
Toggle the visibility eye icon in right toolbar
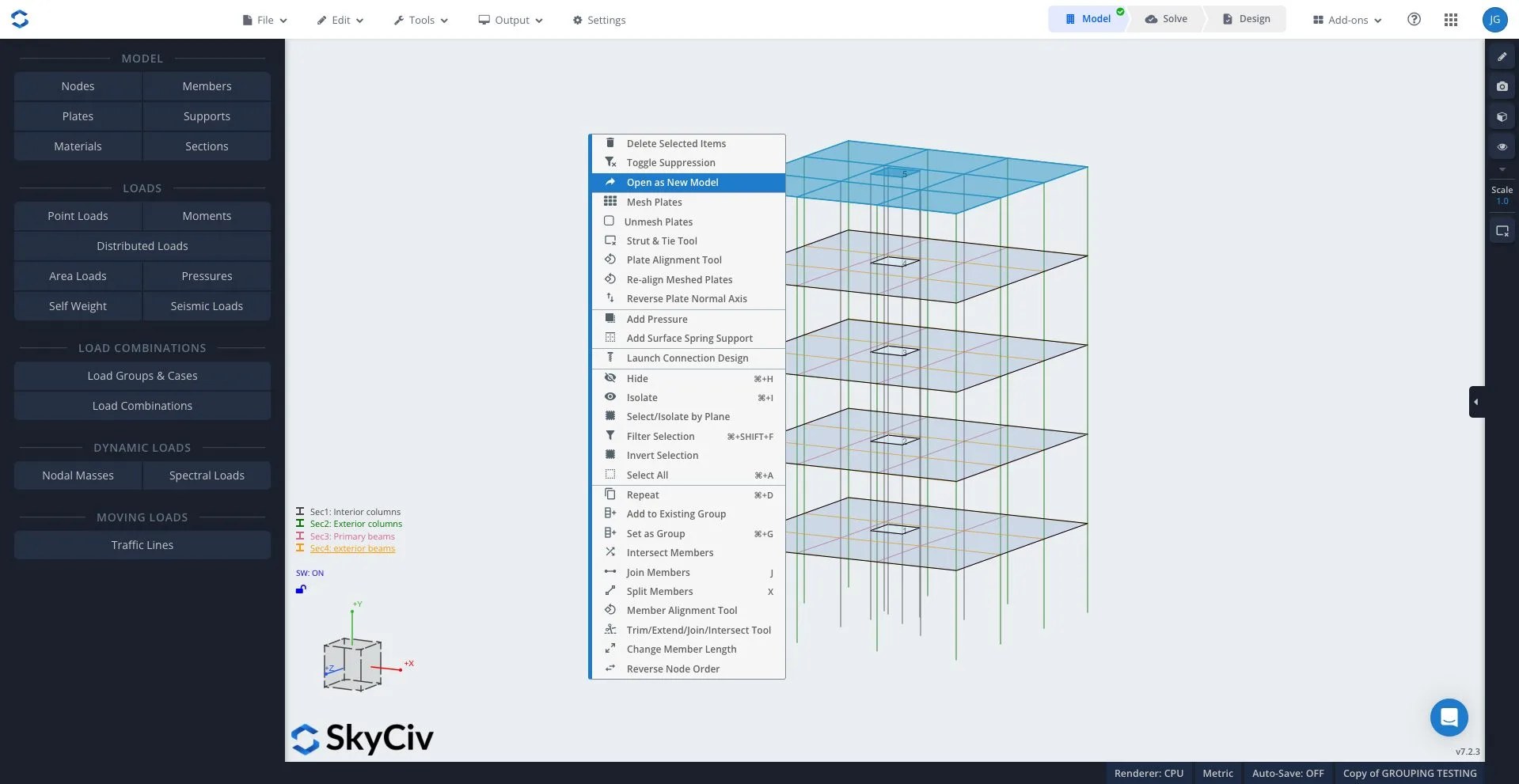[x=1502, y=147]
